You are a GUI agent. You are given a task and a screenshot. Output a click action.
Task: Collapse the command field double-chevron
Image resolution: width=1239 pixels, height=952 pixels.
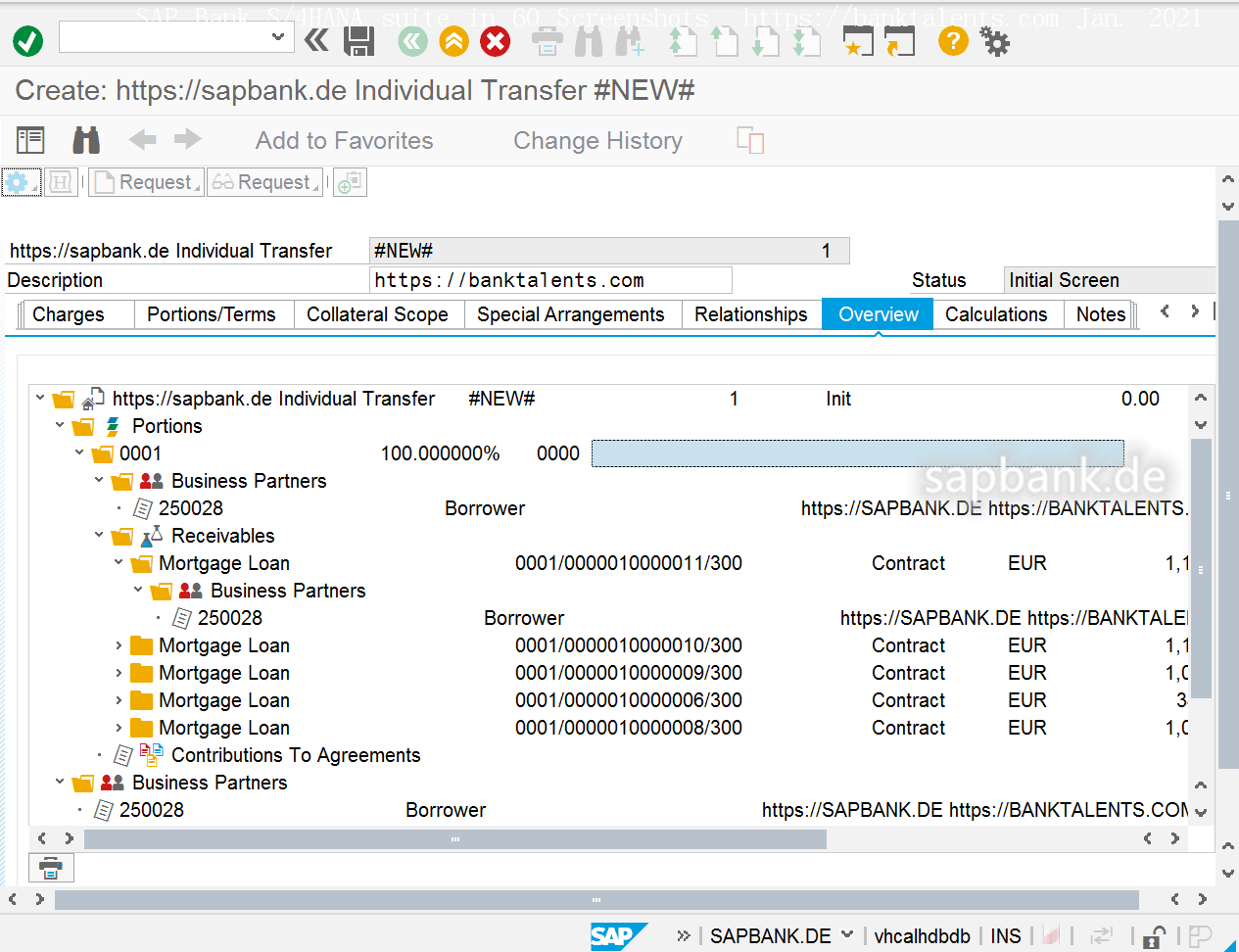tap(316, 40)
